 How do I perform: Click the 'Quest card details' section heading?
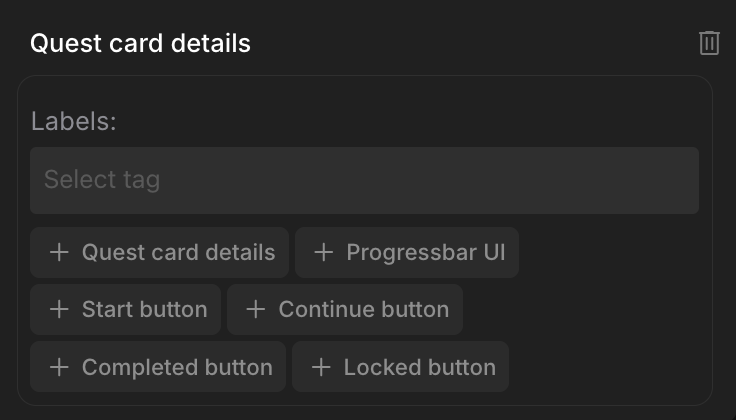pyautogui.click(x=140, y=43)
